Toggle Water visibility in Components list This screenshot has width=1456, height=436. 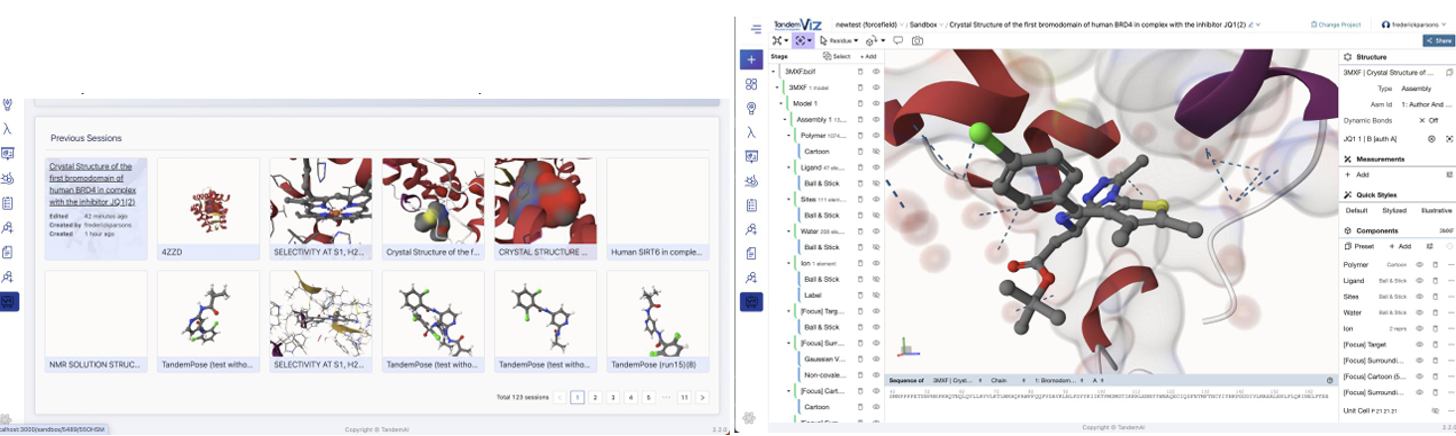(1419, 313)
